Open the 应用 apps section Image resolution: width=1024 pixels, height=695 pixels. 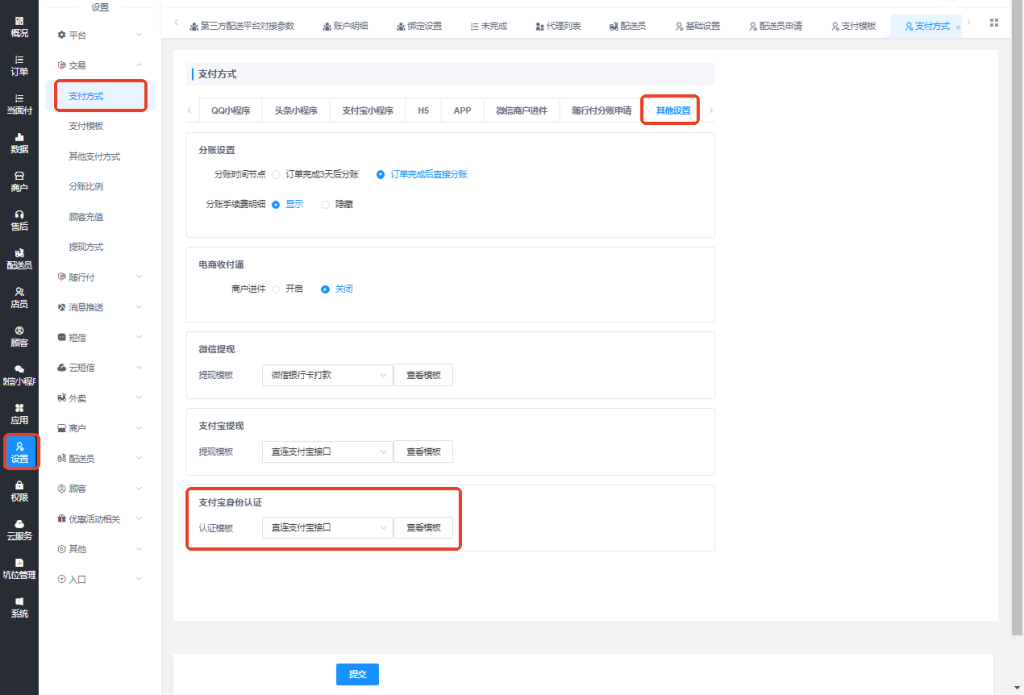(x=19, y=413)
